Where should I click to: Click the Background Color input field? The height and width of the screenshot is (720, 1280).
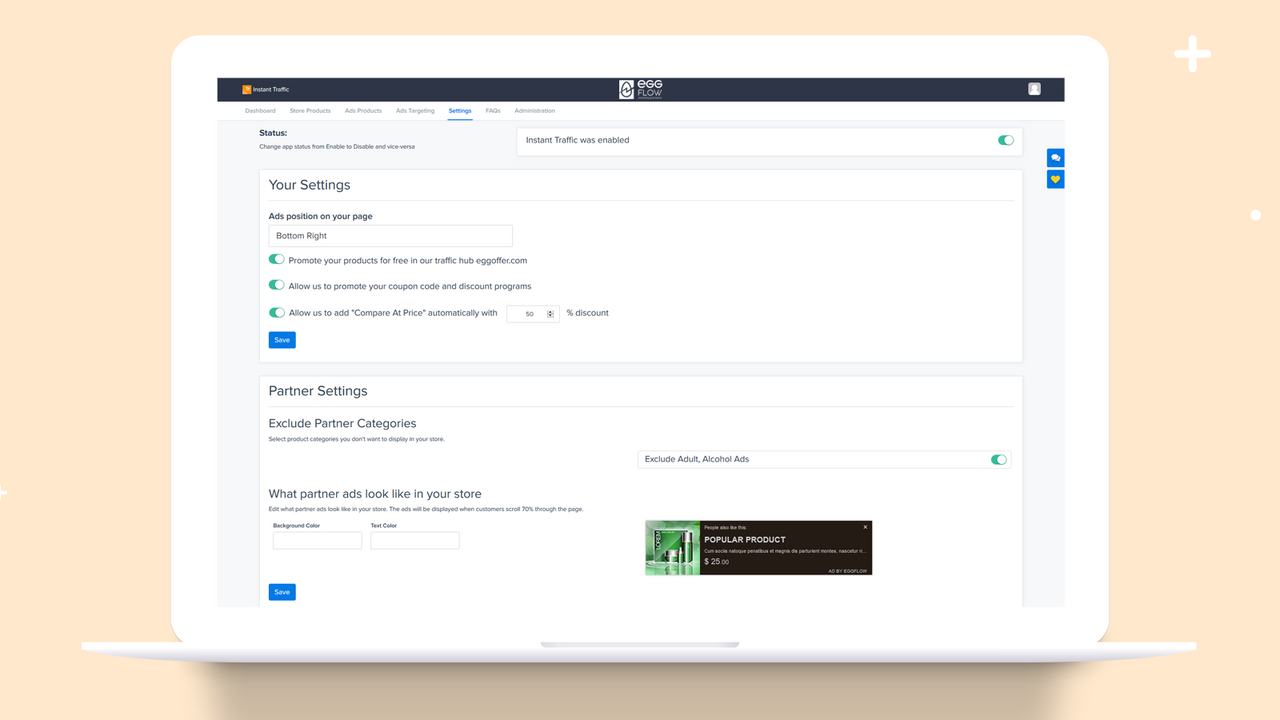tap(317, 539)
